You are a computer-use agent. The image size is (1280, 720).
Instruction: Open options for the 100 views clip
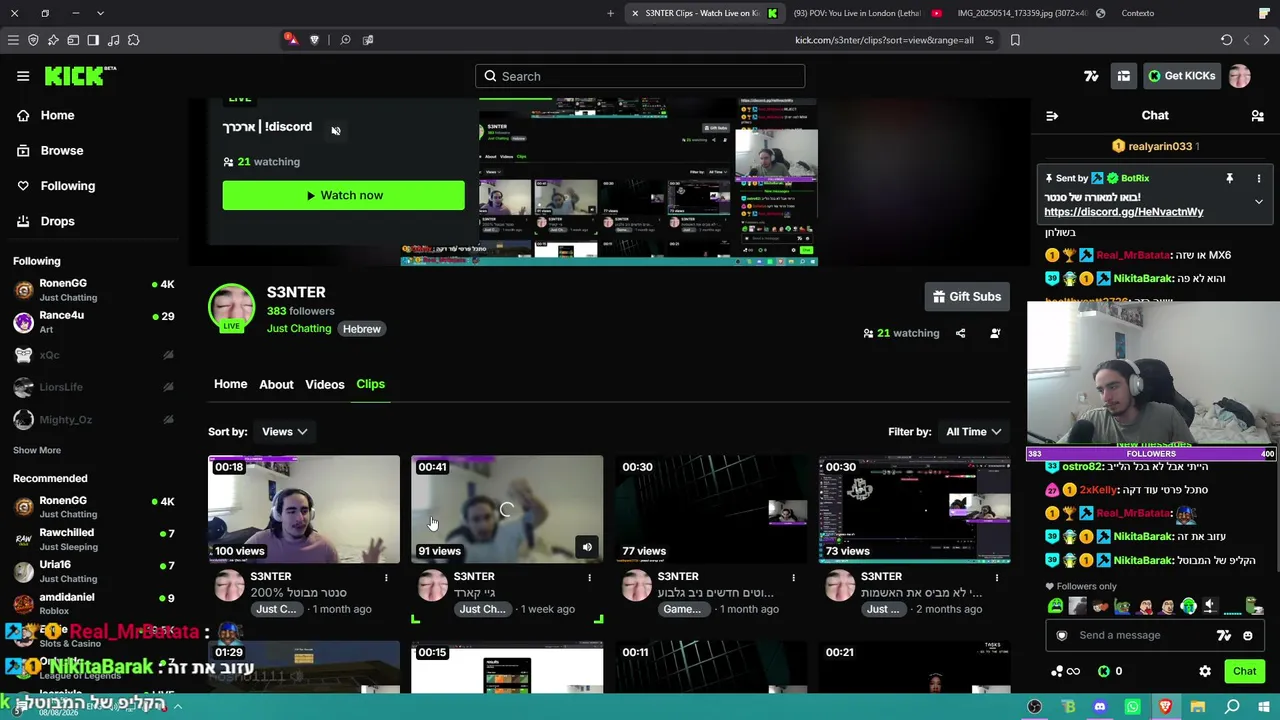tap(386, 577)
